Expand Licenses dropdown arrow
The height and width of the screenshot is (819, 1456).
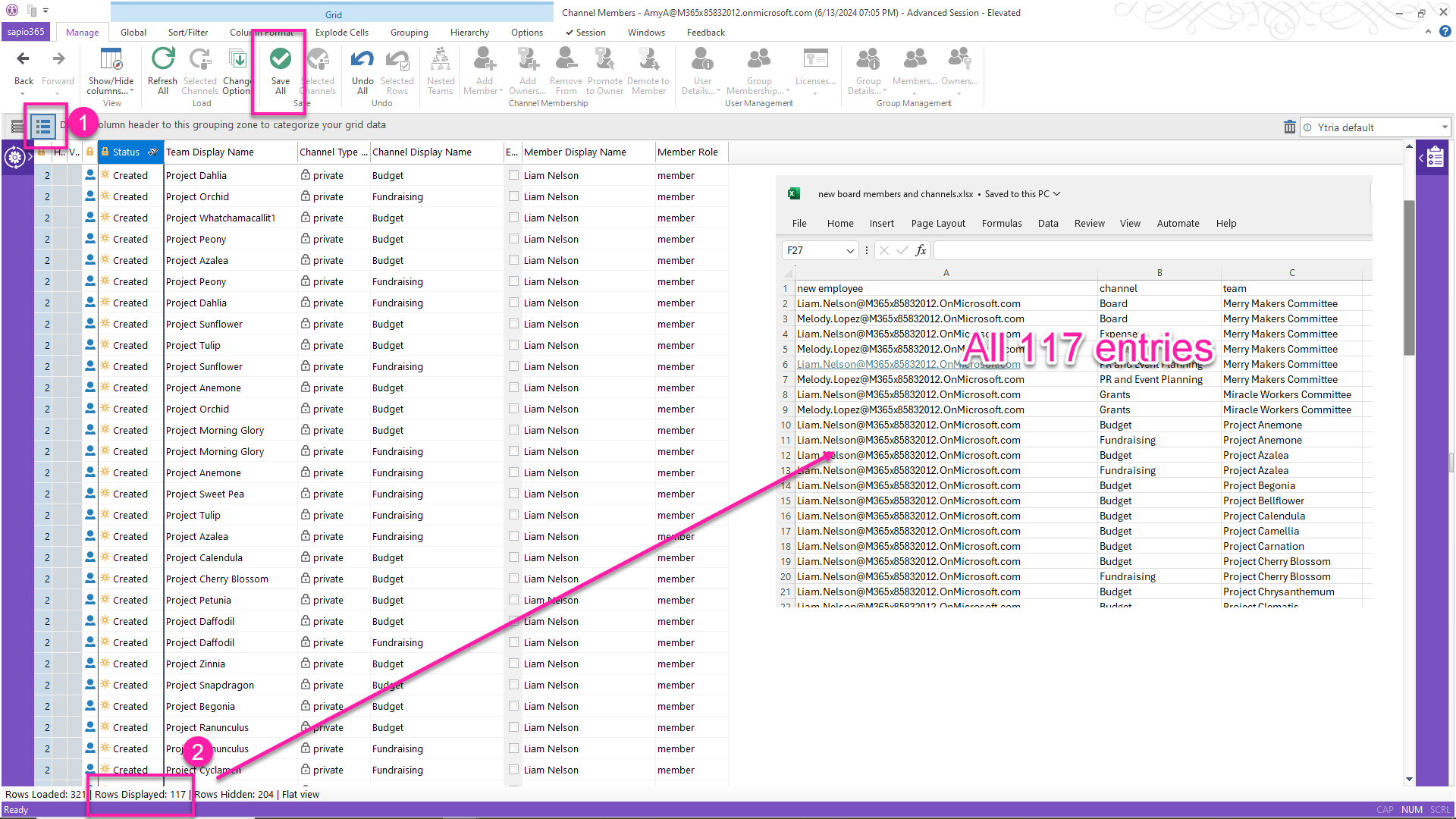coord(815,94)
